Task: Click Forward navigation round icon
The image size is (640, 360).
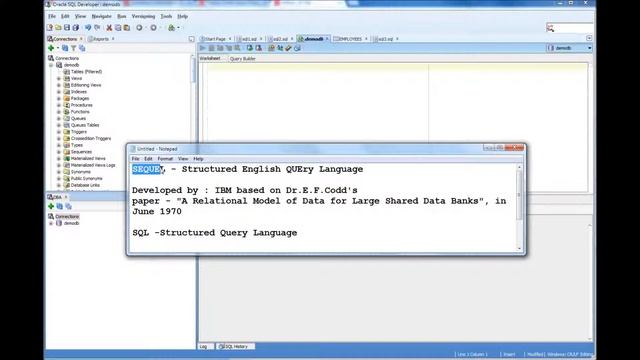Action: (153, 28)
